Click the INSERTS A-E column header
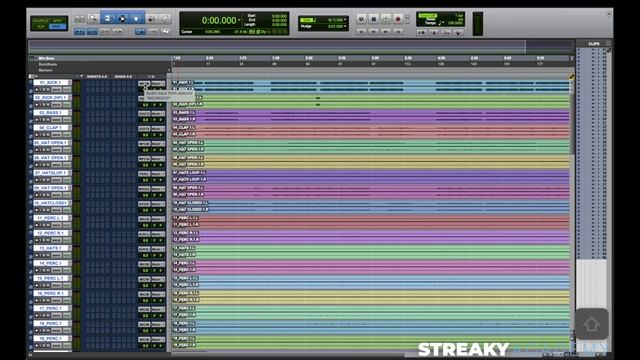 coord(97,76)
